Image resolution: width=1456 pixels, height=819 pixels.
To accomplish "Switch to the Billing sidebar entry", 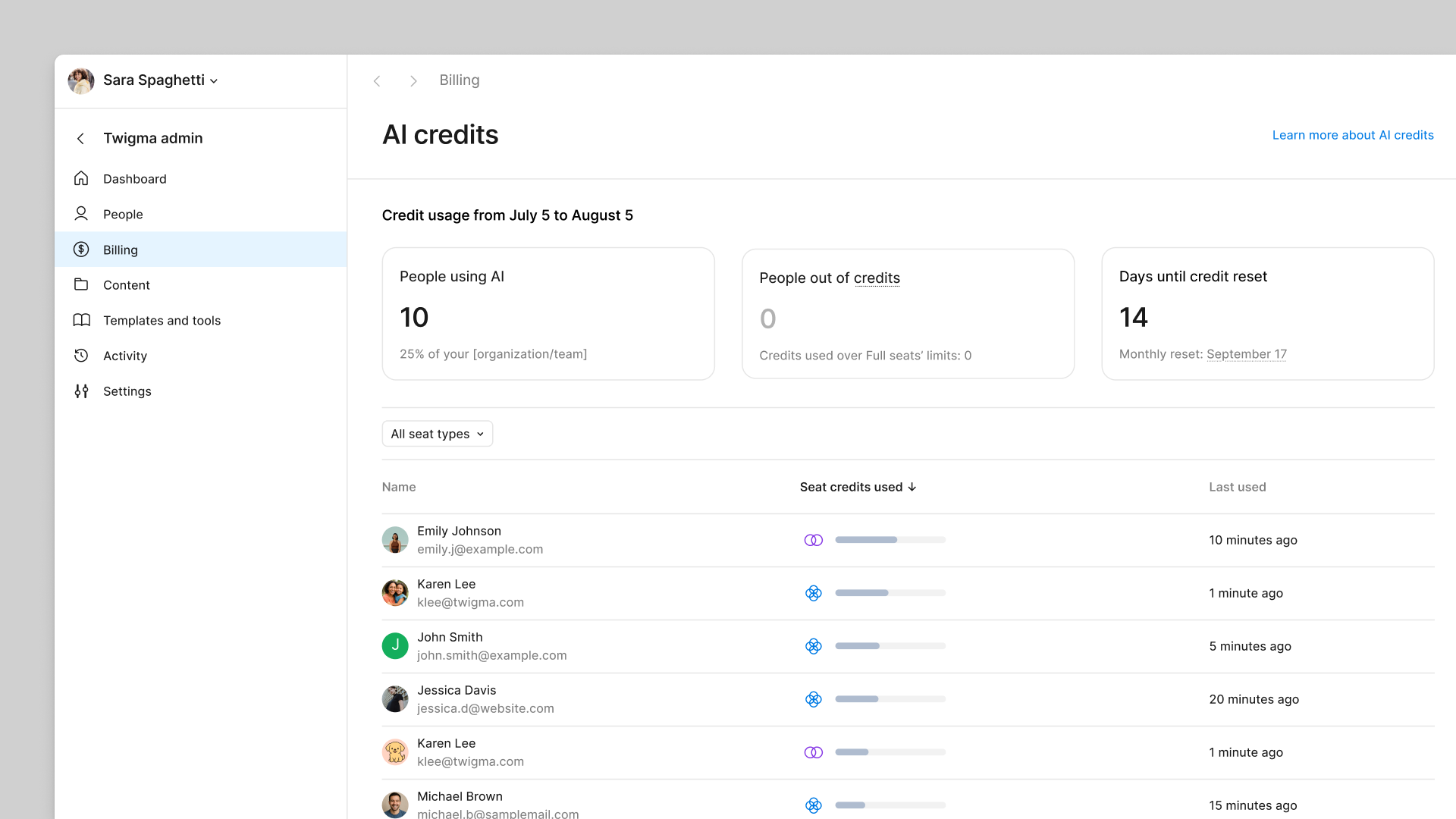I will point(120,249).
